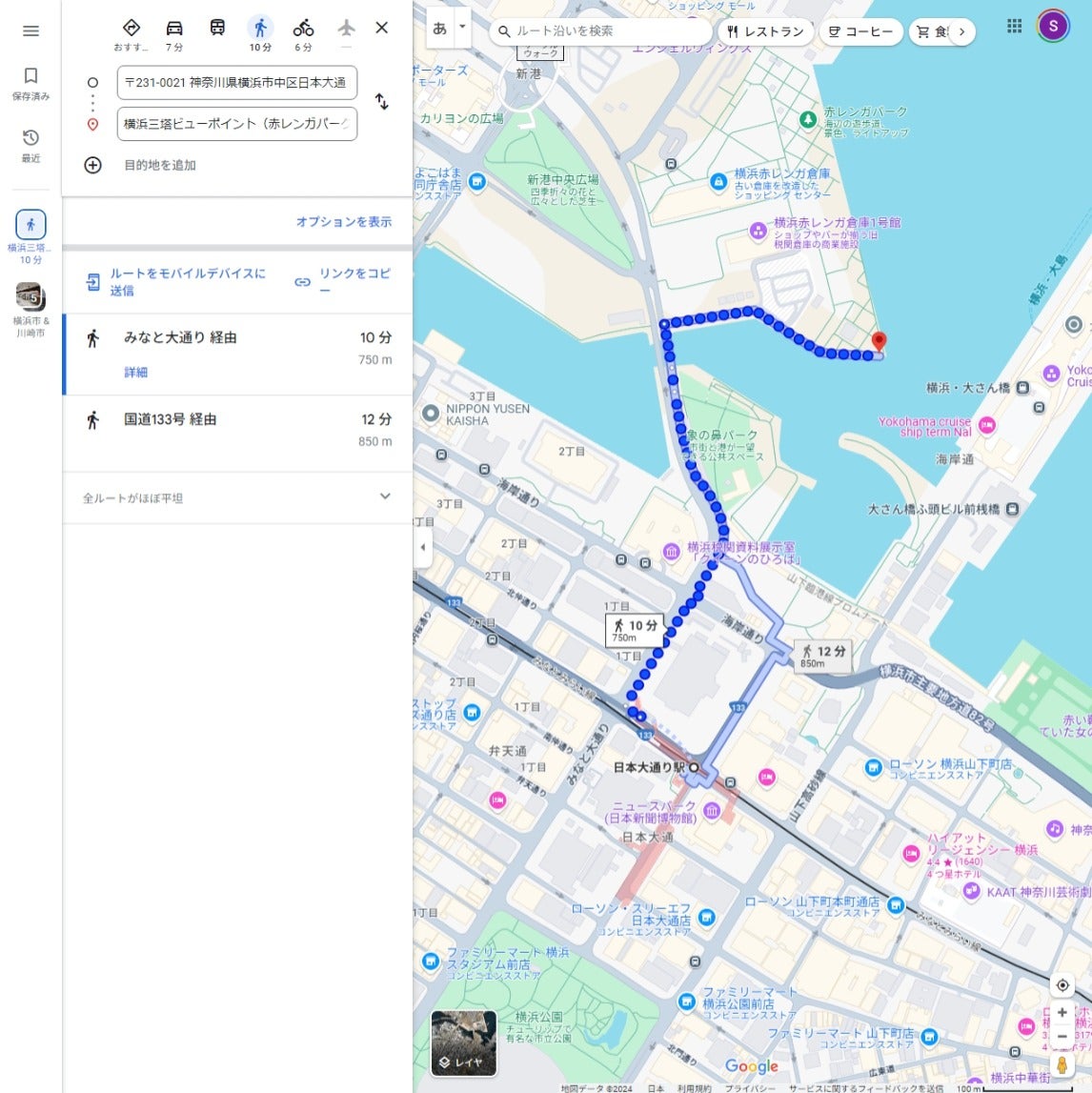Click オプションを表示 link

point(343,222)
